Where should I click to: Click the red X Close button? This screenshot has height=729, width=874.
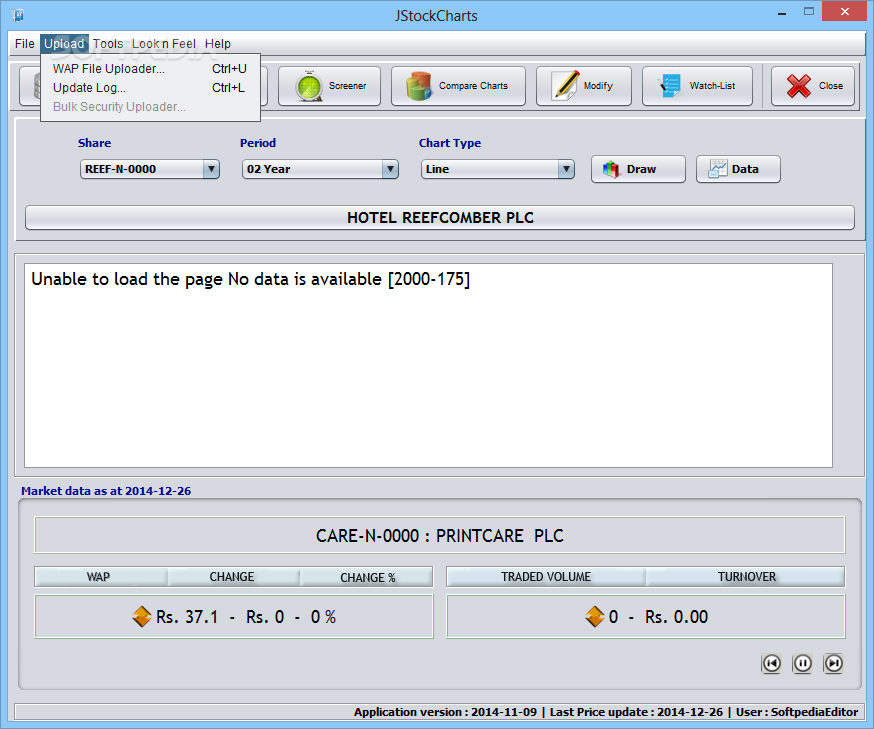coord(813,86)
